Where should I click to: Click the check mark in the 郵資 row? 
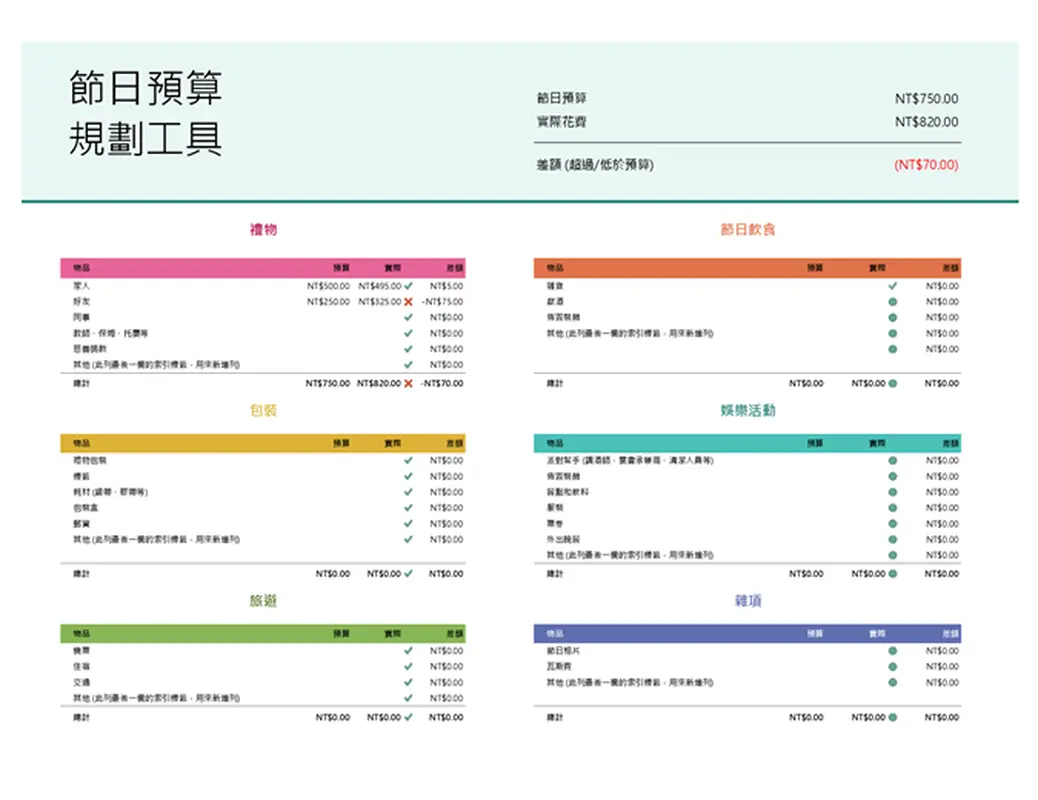click(408, 524)
